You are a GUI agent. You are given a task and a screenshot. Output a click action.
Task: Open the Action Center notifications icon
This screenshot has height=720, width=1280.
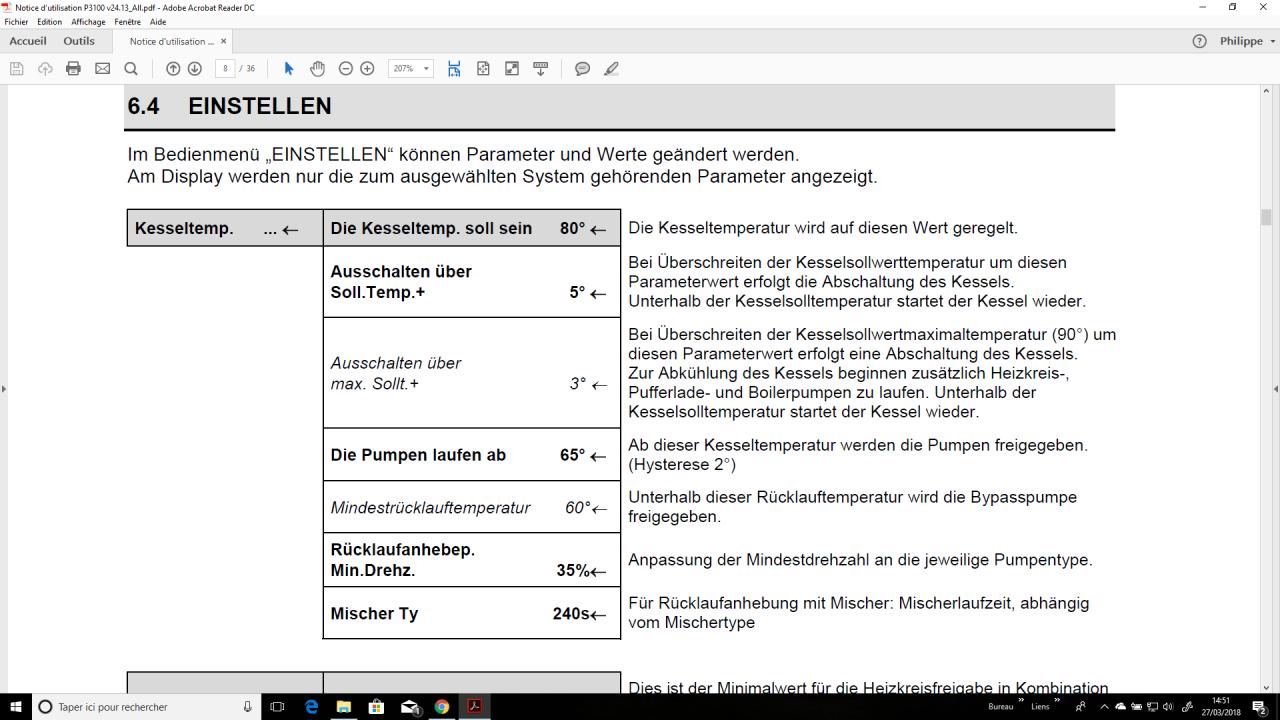(x=1260, y=707)
